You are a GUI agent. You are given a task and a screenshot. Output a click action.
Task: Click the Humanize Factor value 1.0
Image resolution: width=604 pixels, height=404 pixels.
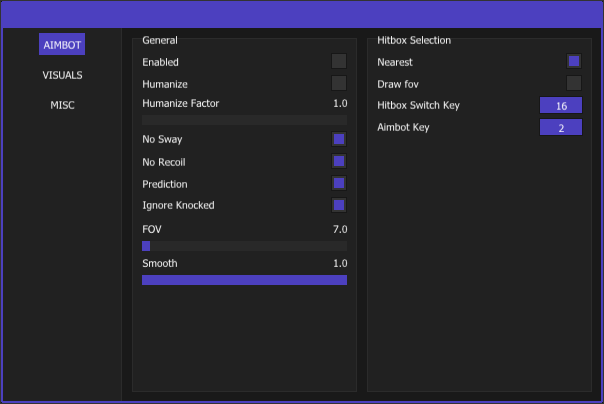(x=340, y=103)
